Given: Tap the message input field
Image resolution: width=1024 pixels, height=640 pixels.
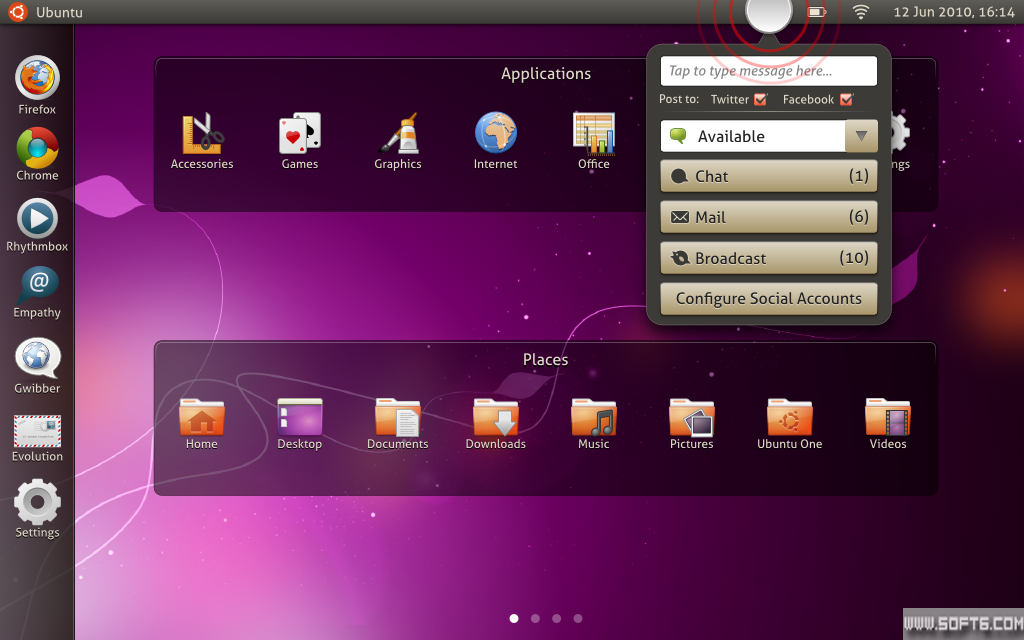Looking at the screenshot, I should 769,71.
